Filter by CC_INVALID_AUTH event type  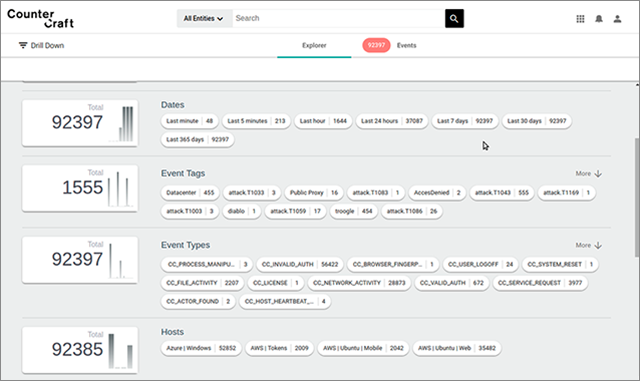click(300, 265)
